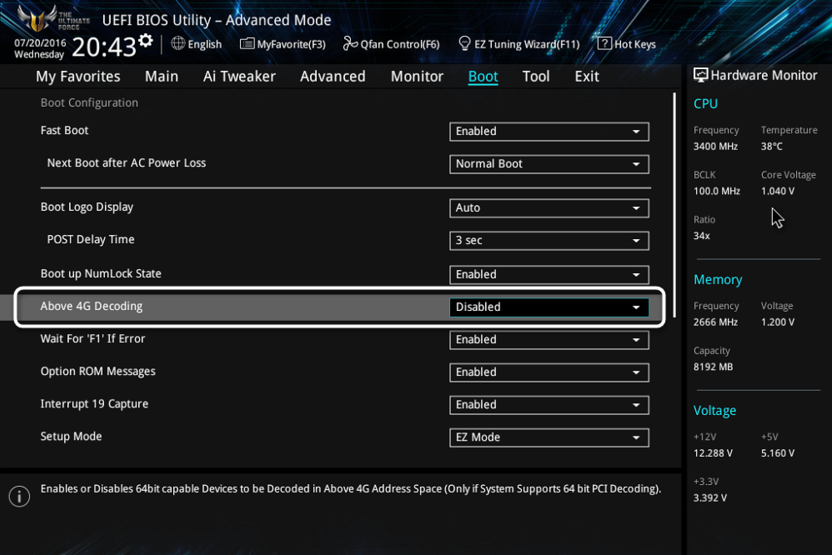Viewport: 832px width, 555px height.
Task: Select the Fast Boot label
Action: pyautogui.click(x=64, y=131)
